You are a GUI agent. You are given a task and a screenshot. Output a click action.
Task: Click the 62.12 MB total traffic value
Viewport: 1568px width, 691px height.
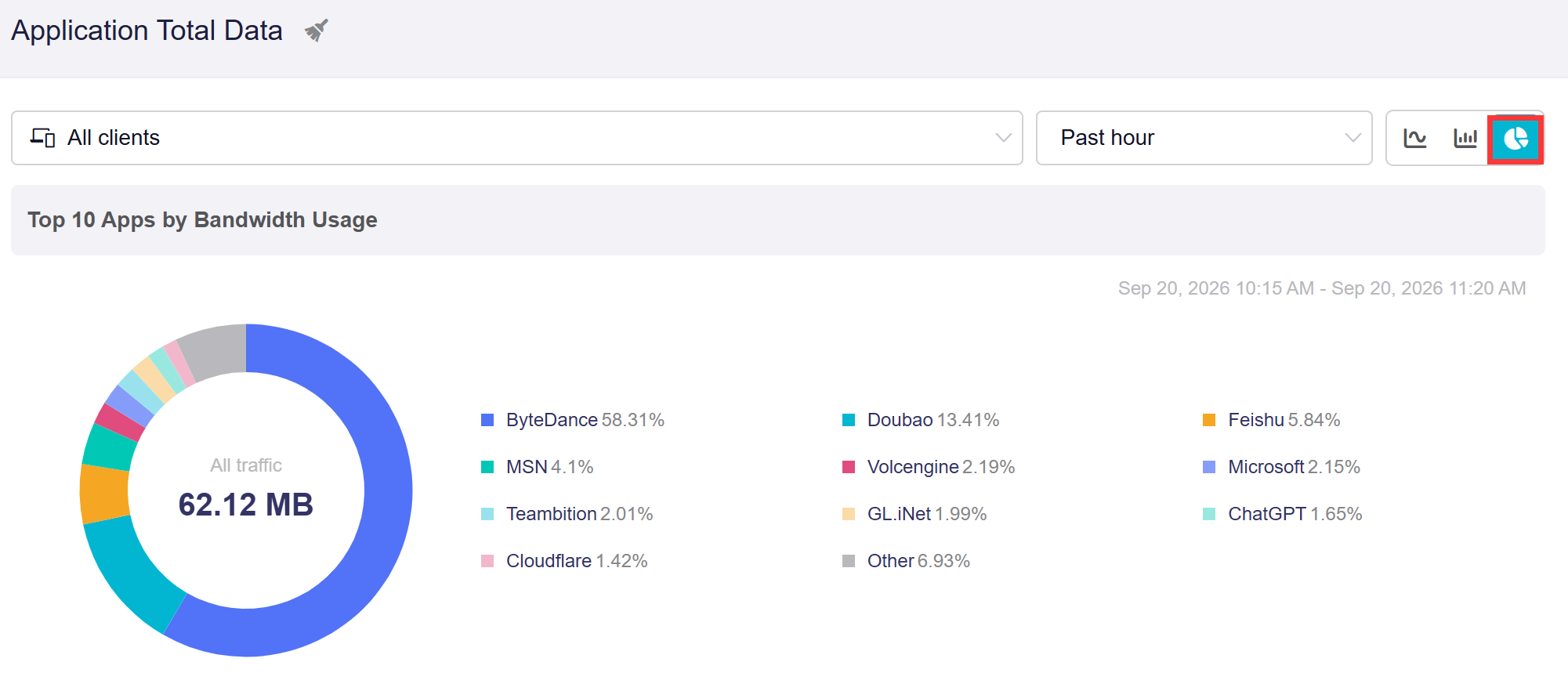[246, 505]
